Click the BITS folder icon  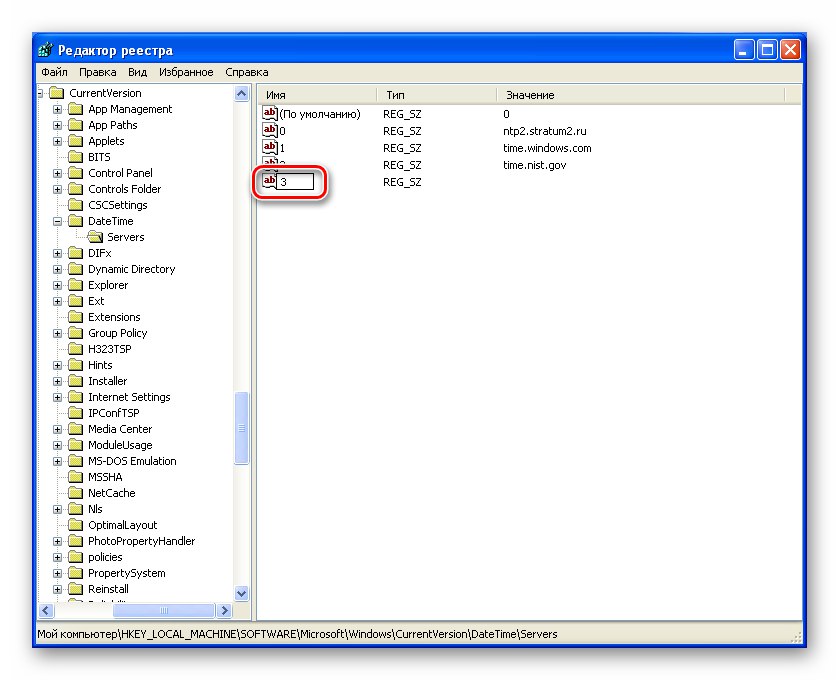(x=75, y=157)
